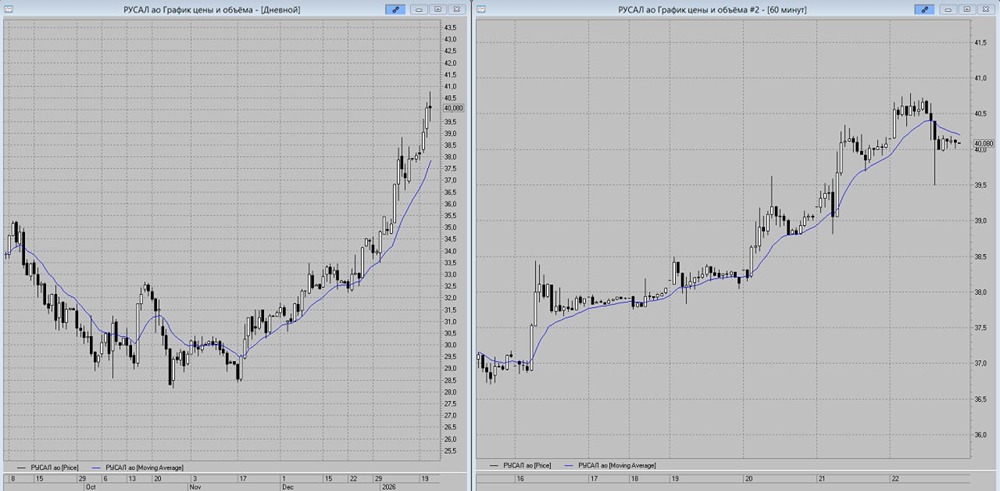Open the system menu icon of chart #2
Screen dimensions: 1000x491
coord(482,10)
